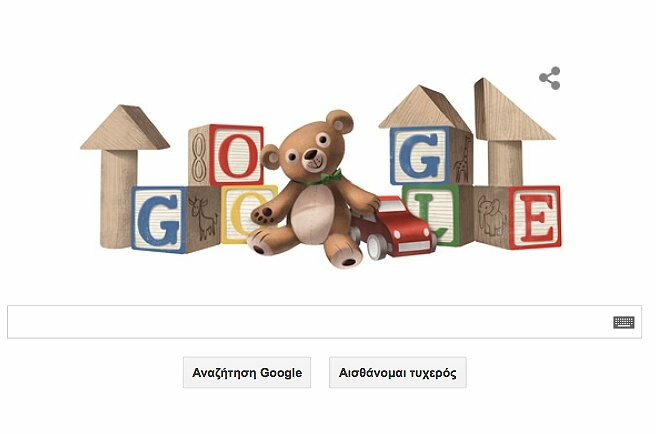The height and width of the screenshot is (434, 656).
Task: Click the Αισθάνομαι τυχερός button
Action: 397,372
